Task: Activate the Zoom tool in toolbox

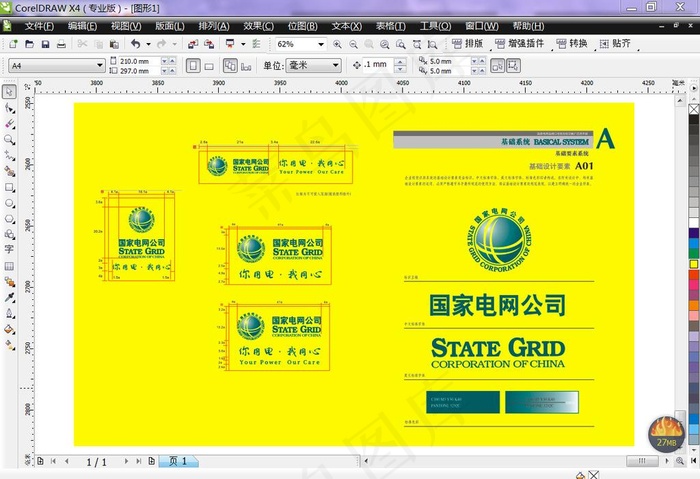Action: click(9, 140)
